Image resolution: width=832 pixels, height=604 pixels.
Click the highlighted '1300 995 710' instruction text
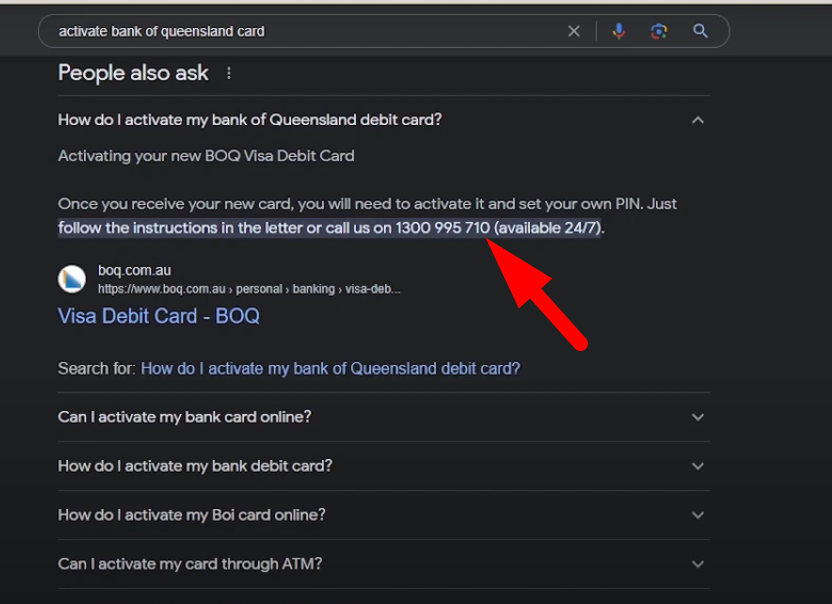pos(331,228)
